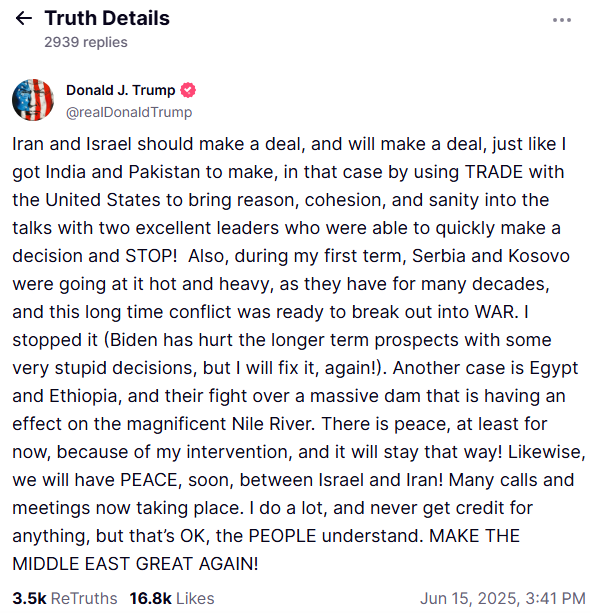The image size is (597, 613).
Task: Click the word TRADE in the post
Action: pos(494,172)
